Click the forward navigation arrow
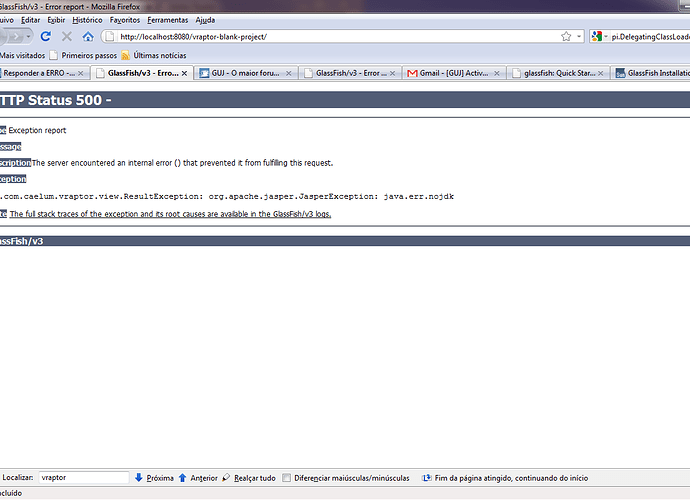The width and height of the screenshot is (690, 500). pyautogui.click(x=16, y=36)
